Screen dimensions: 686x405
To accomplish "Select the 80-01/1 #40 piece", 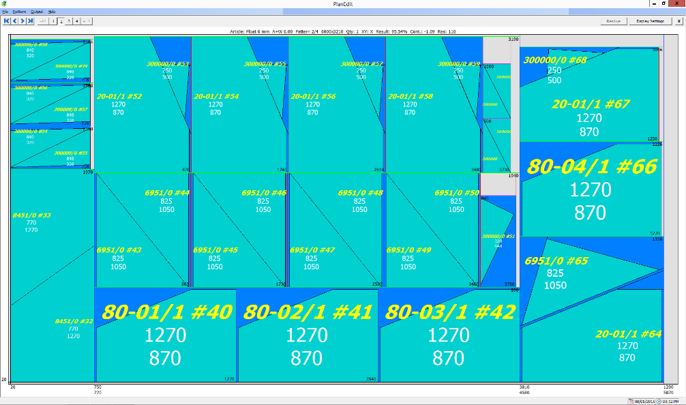I will [166, 335].
